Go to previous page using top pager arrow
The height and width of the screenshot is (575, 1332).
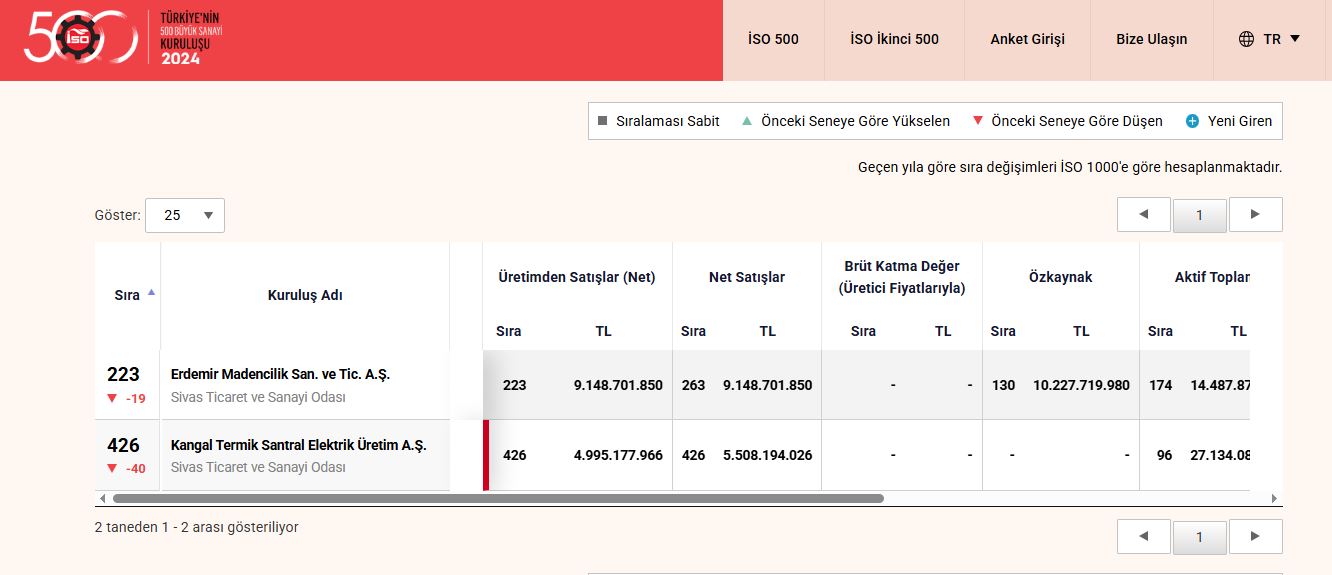coord(1144,214)
